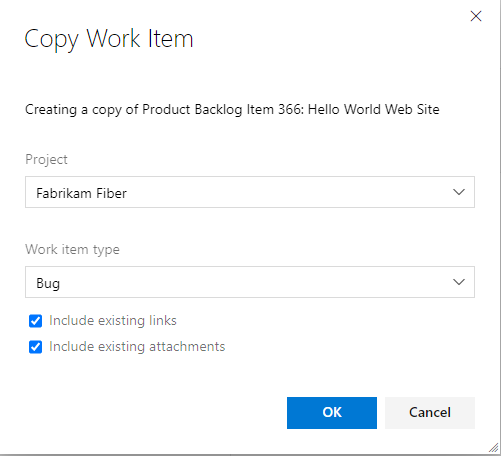The height and width of the screenshot is (456, 501).
Task: Confirm the copy with the OK button
Action: [x=332, y=413]
